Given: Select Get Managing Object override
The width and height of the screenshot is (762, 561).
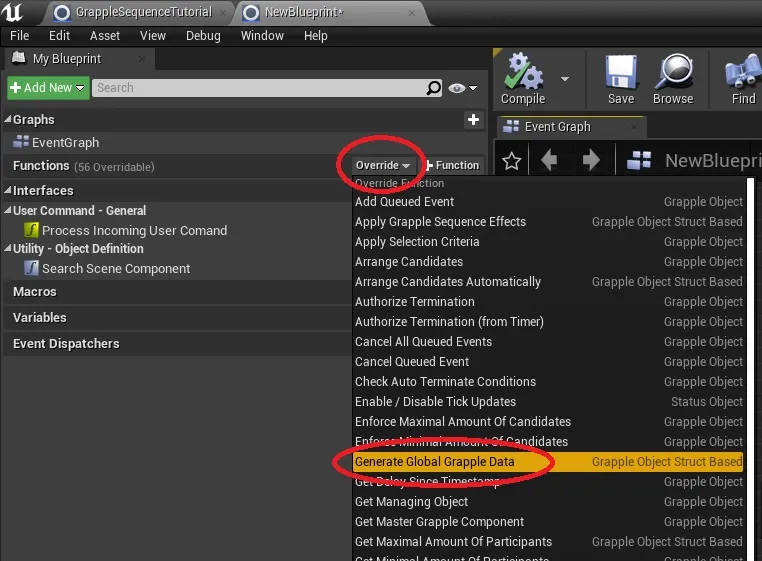Looking at the screenshot, I should [x=548, y=501].
